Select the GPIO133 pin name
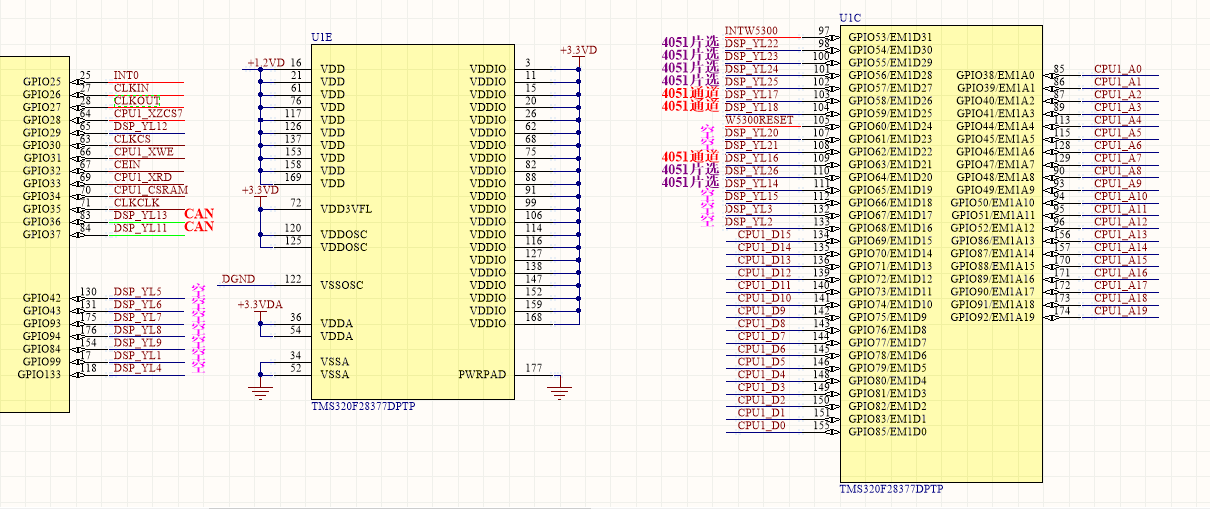The image size is (1210, 509). (39, 374)
